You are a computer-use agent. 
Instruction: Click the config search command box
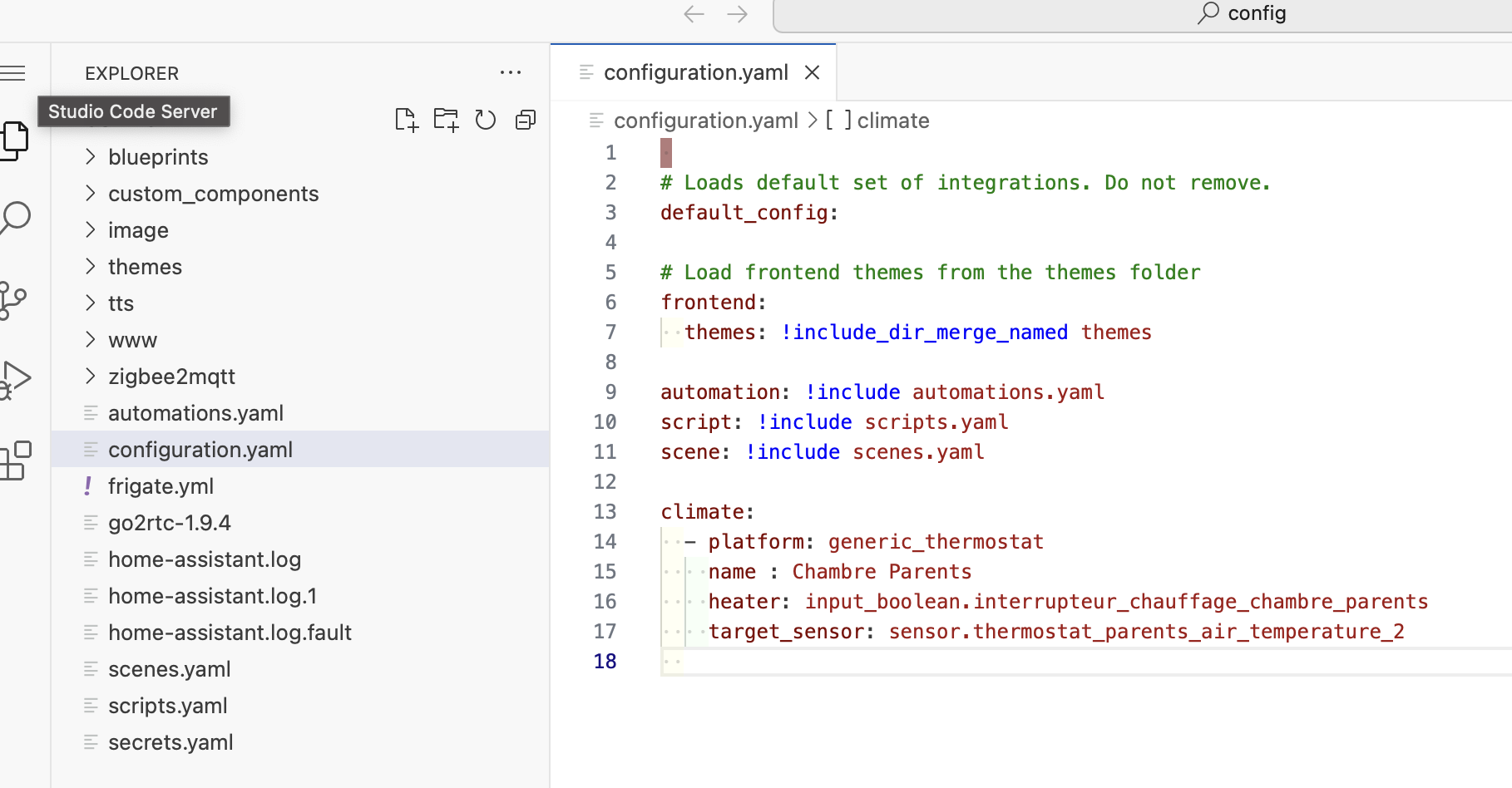point(1143,15)
